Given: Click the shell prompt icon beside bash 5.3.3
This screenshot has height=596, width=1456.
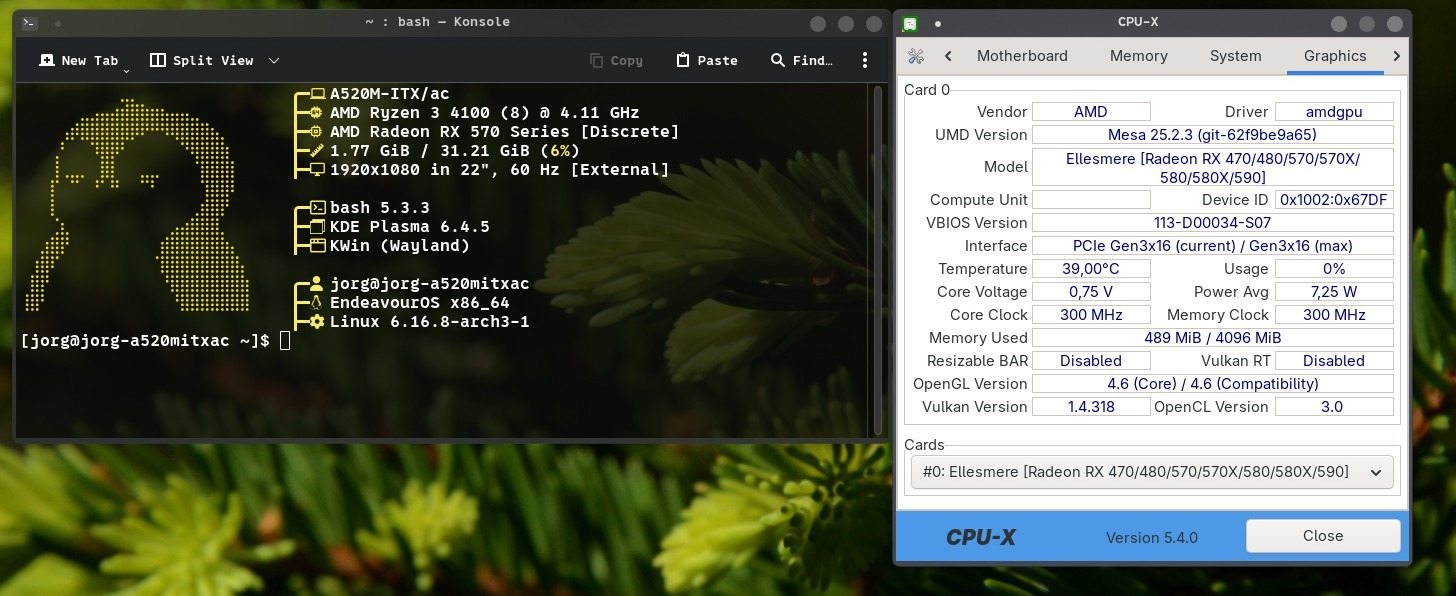Looking at the screenshot, I should point(317,208).
